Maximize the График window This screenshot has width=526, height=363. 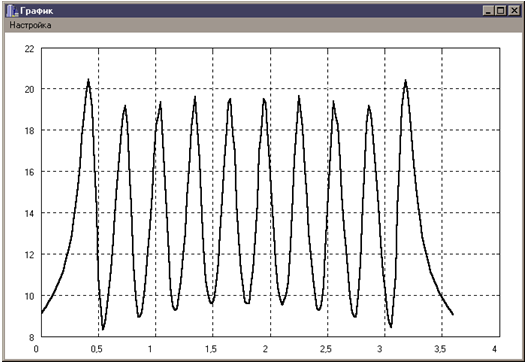(x=500, y=11)
